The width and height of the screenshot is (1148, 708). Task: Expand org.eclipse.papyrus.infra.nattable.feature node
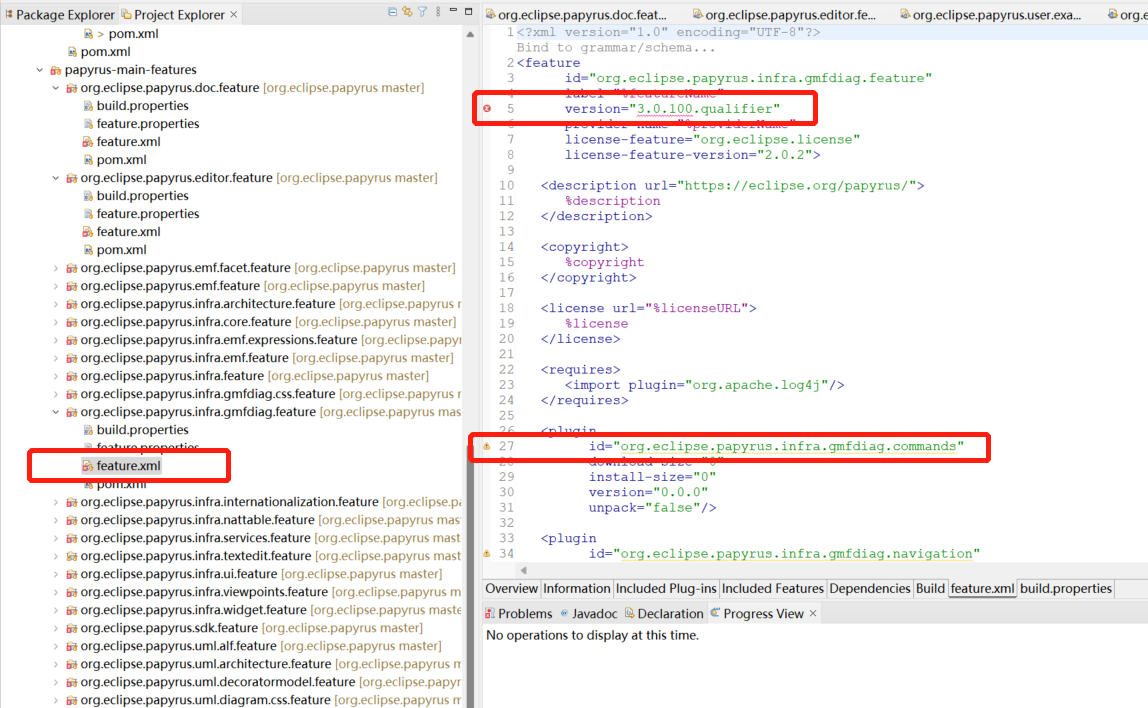(56, 520)
